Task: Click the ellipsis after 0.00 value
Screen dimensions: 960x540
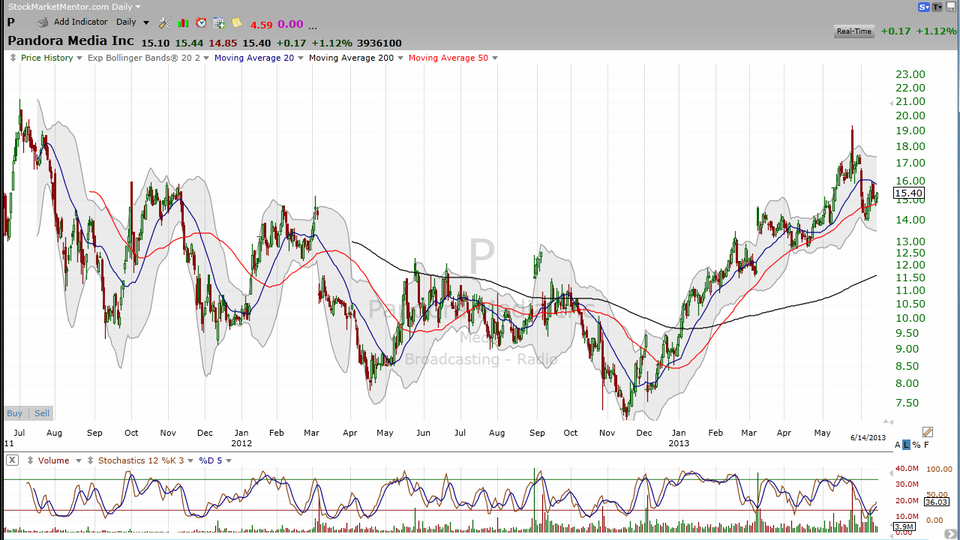Action: pos(313,26)
